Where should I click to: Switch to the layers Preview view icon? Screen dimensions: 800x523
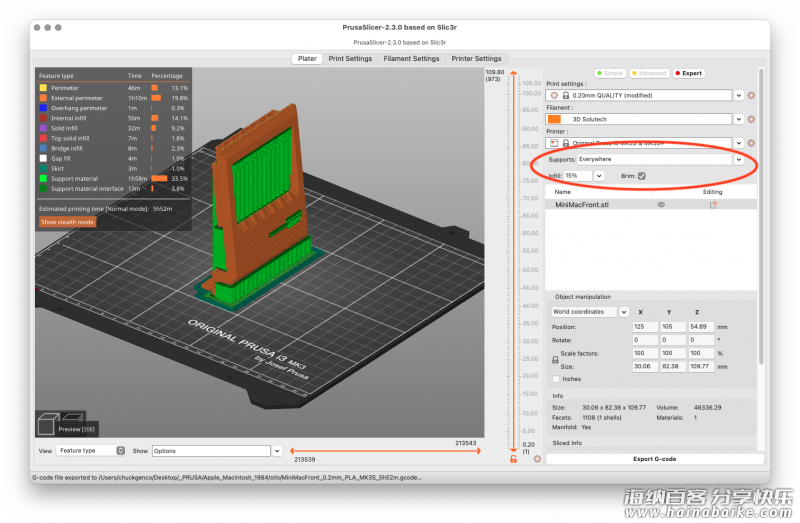click(73, 417)
